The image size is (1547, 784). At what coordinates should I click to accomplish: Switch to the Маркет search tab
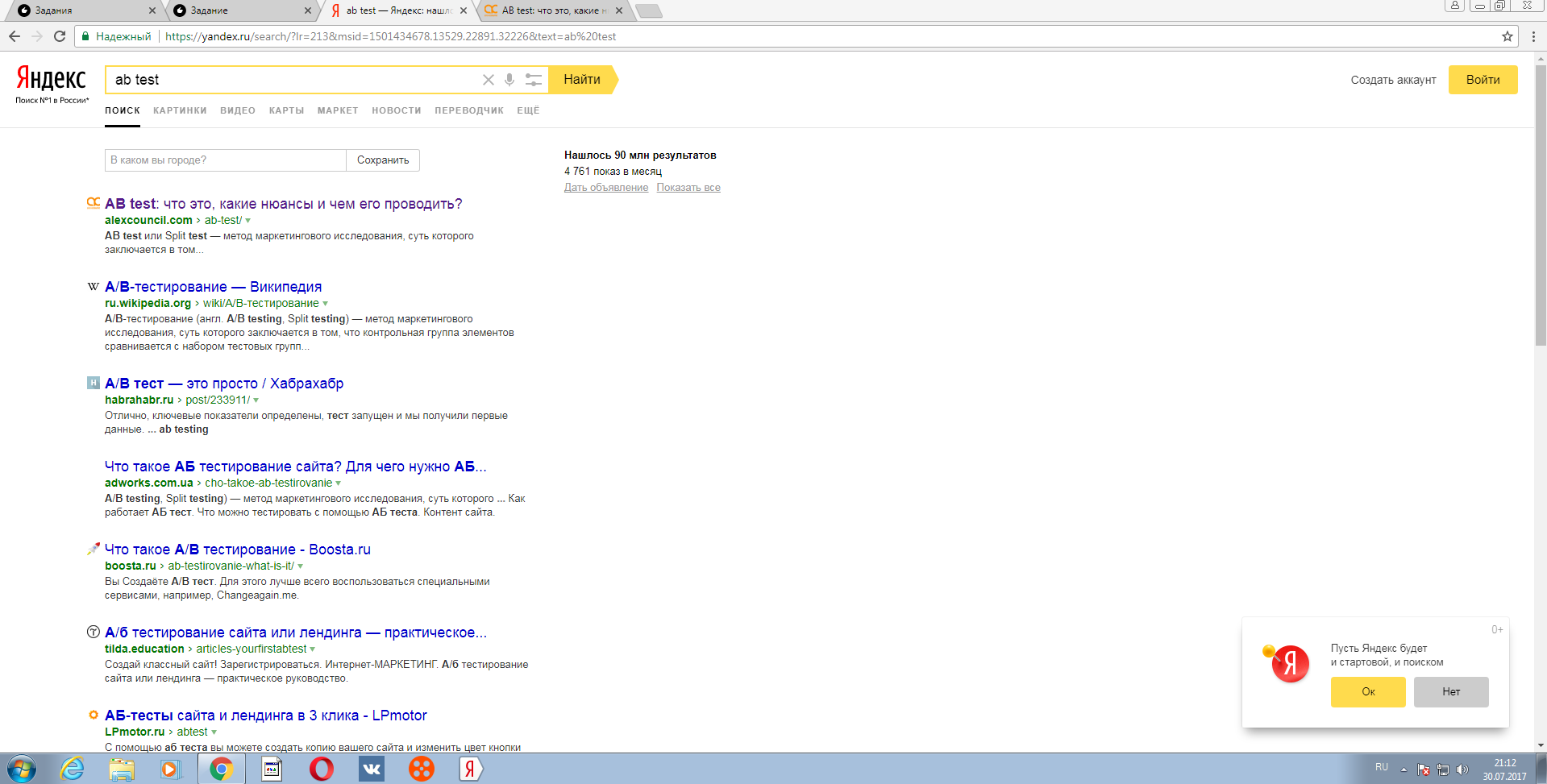pos(338,110)
